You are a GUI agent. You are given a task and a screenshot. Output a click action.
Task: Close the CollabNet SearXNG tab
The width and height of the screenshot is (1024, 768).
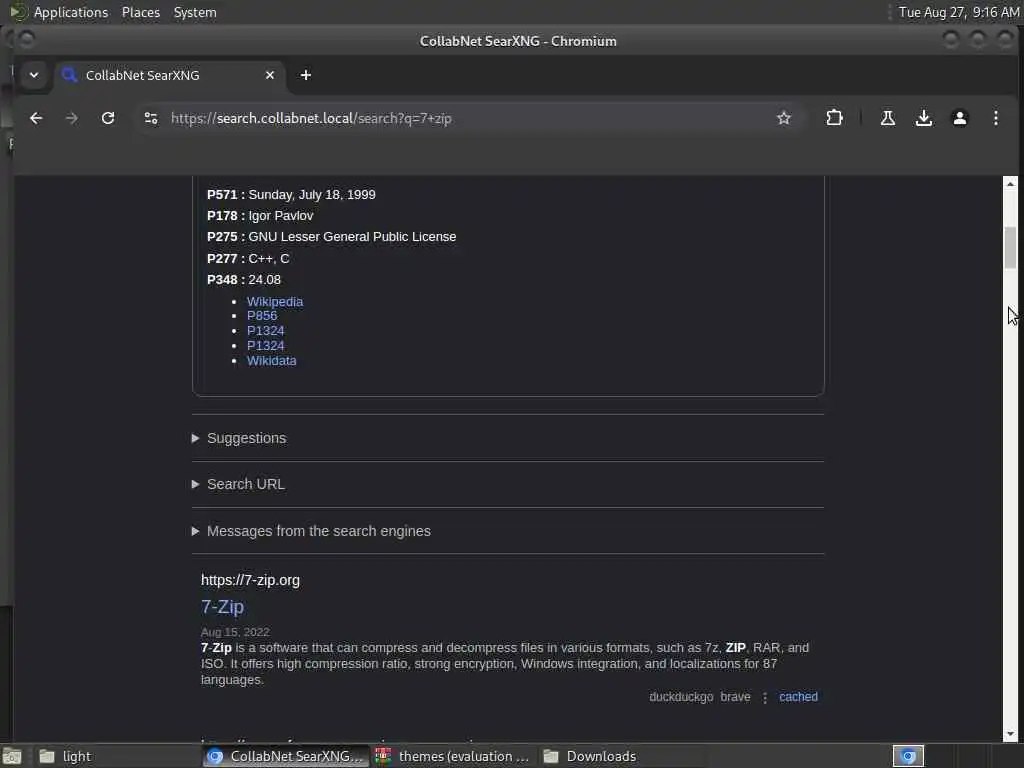click(270, 75)
